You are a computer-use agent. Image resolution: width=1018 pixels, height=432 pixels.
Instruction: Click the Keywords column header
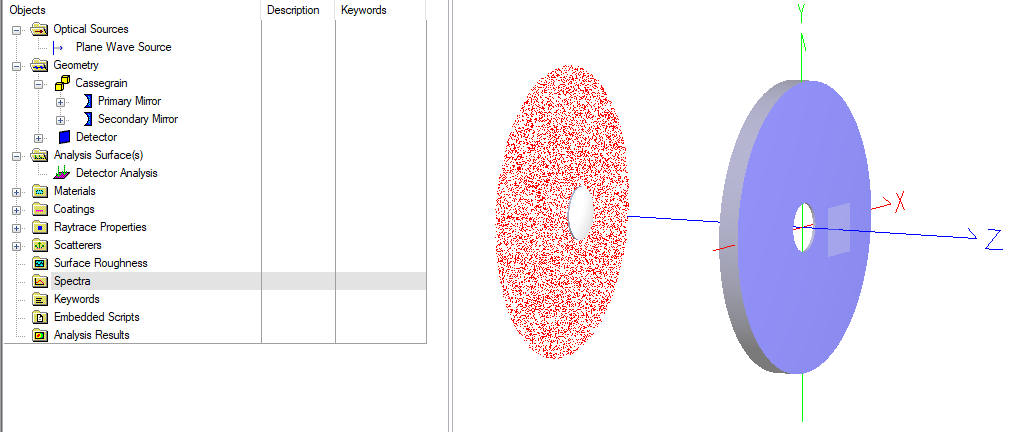click(364, 10)
